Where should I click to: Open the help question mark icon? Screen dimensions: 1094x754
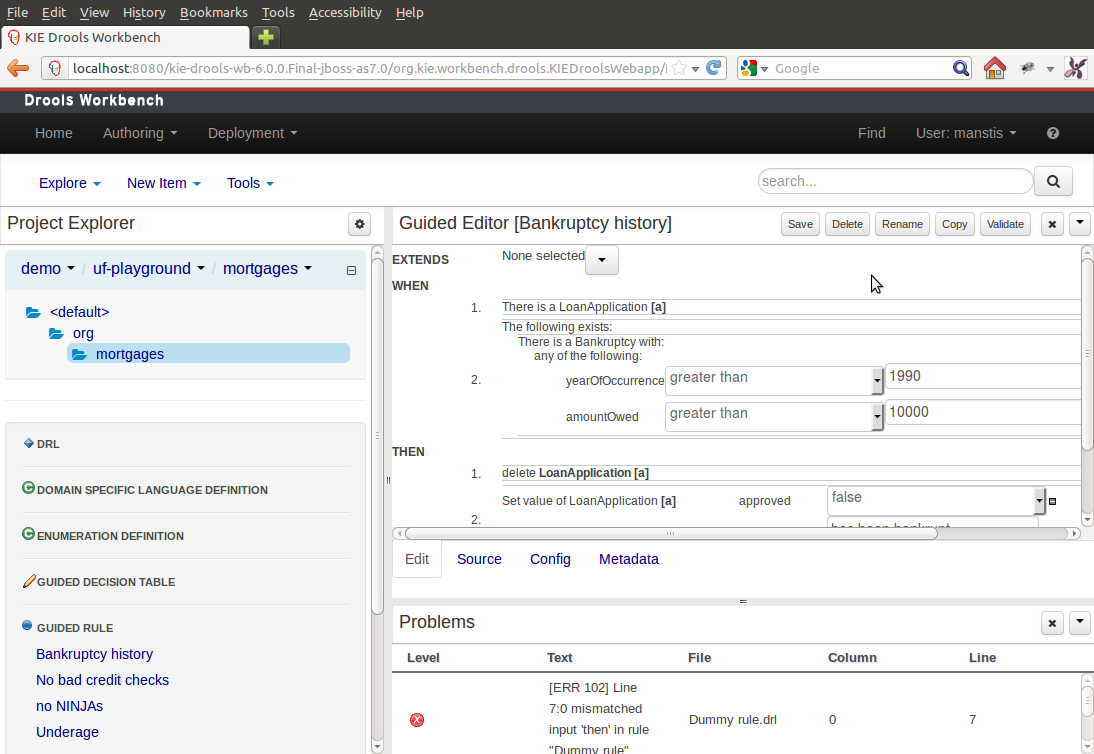1052,133
